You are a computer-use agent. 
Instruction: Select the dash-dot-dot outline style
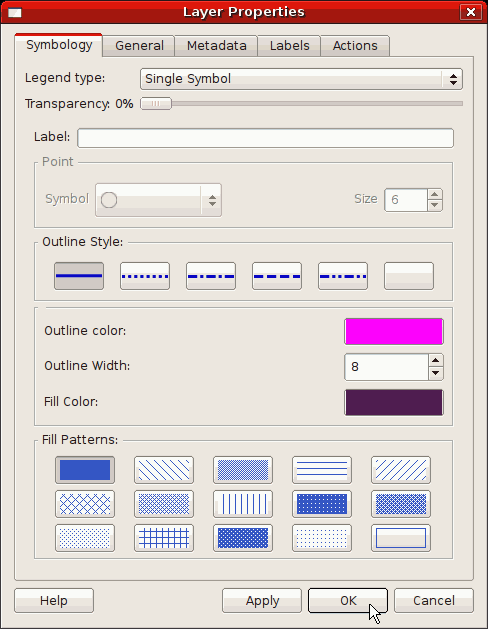pos(343,276)
